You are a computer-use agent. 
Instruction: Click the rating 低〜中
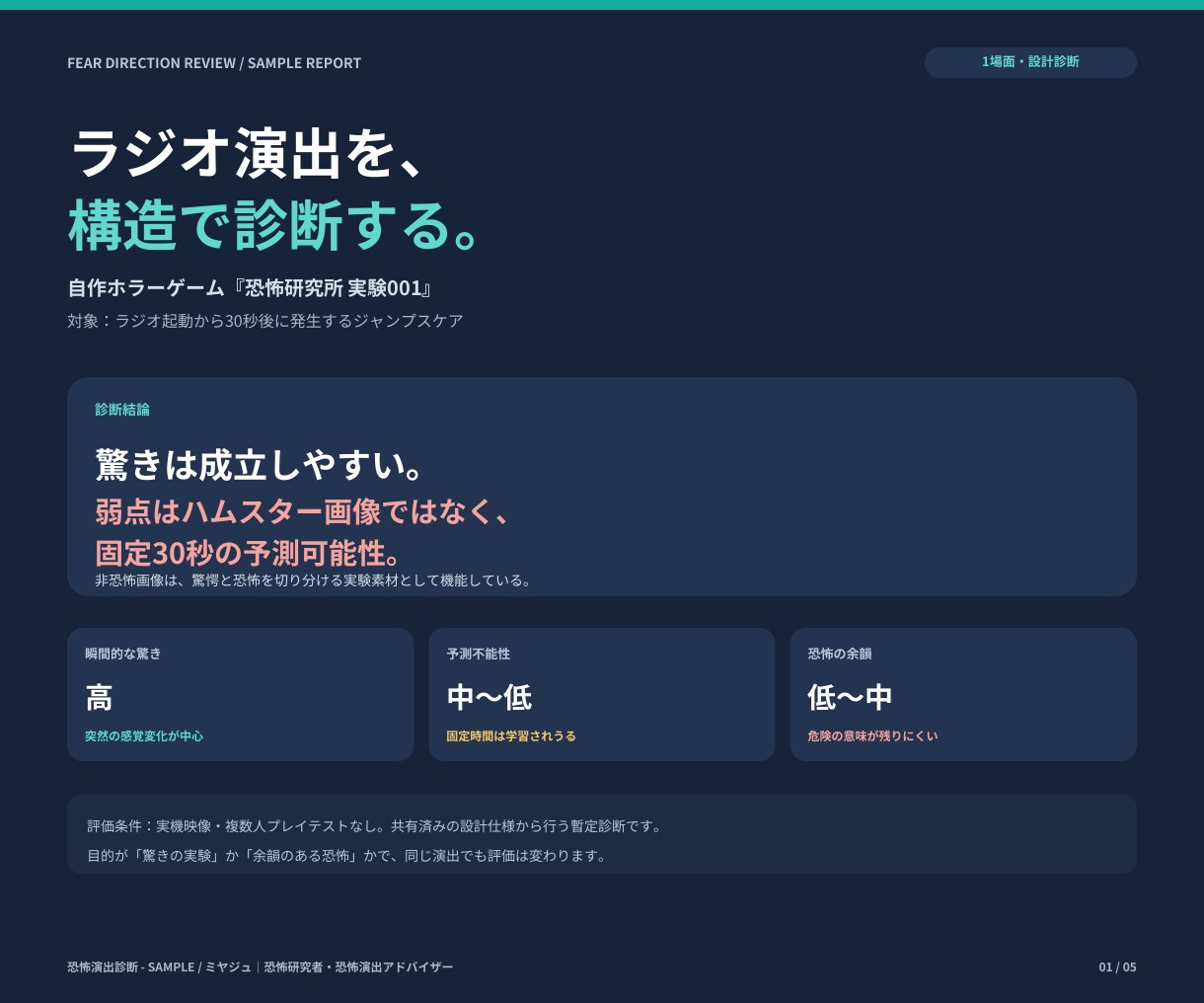(851, 698)
